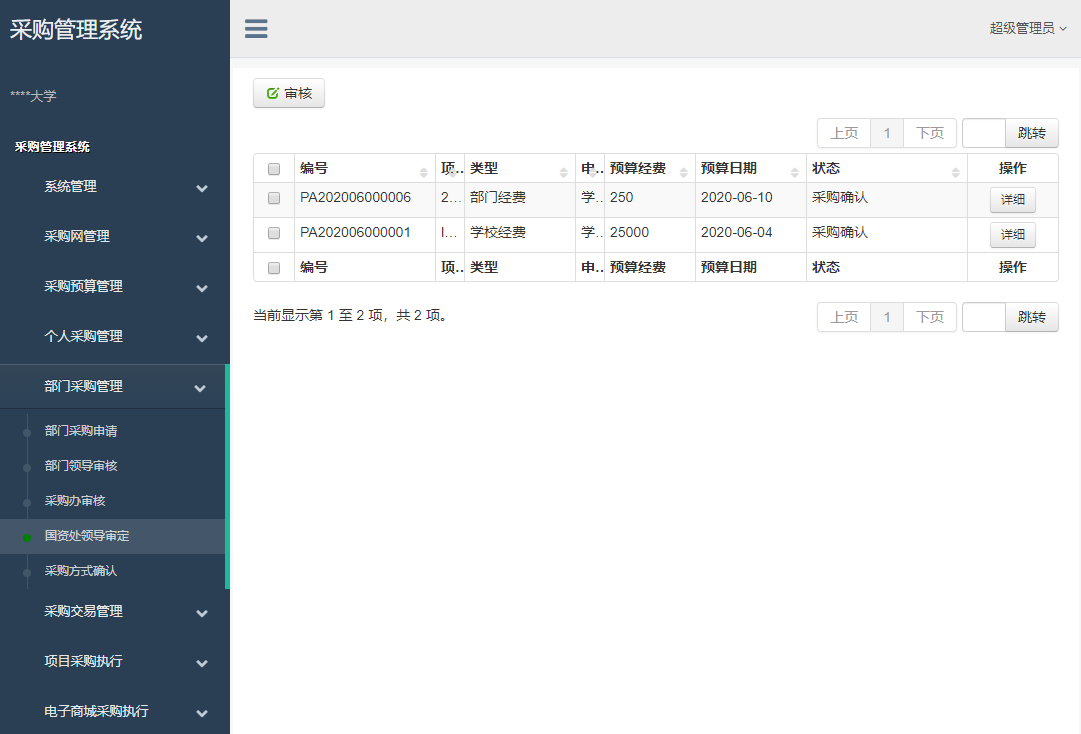Click the top 跳转 jump button
The width and height of the screenshot is (1081, 734).
pos(1031,133)
